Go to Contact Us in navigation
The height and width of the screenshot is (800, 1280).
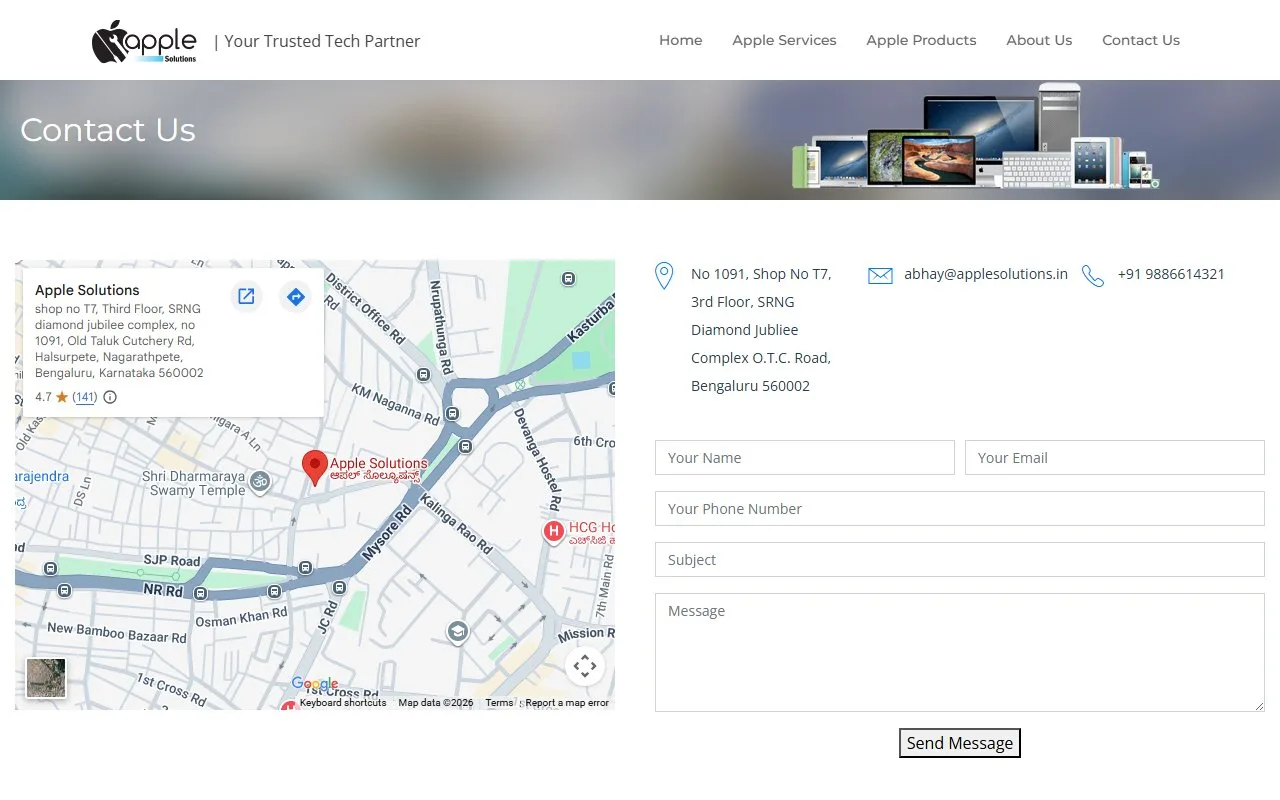[x=1141, y=40]
